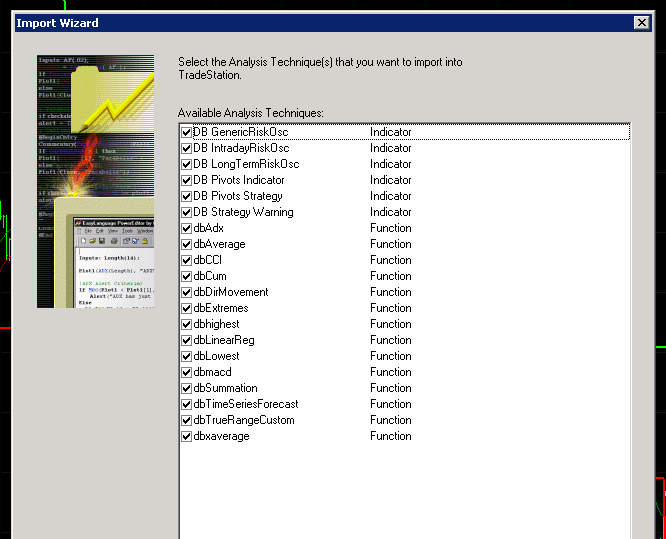Toggle the dbTimeSeriesForecast checkbox
666x539 pixels.
tap(187, 404)
